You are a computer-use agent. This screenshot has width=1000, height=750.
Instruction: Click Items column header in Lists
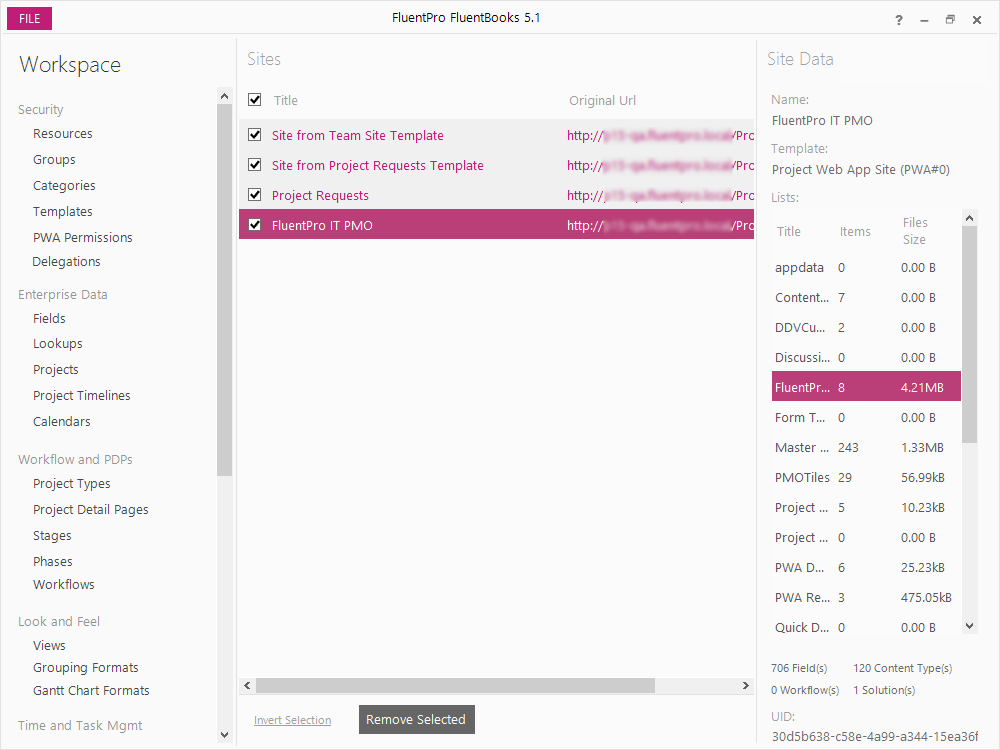click(855, 232)
